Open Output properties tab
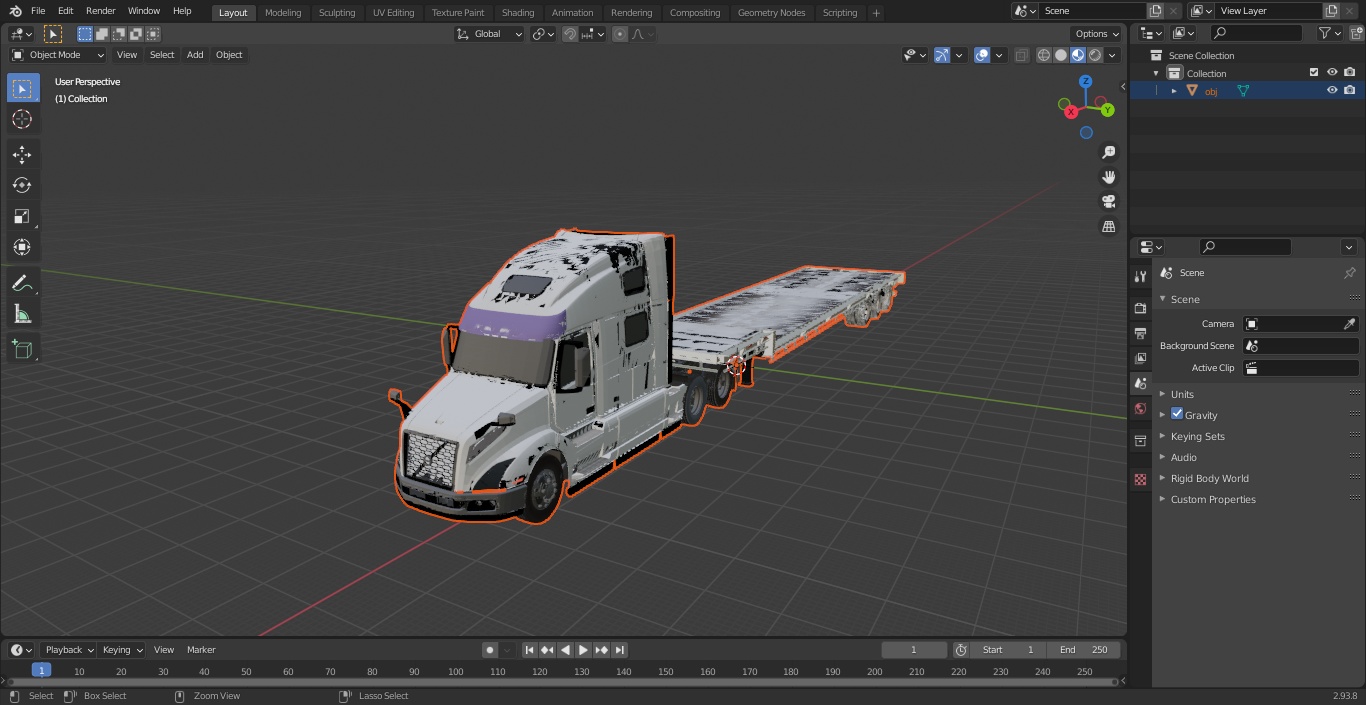Image resolution: width=1366 pixels, height=705 pixels. (1140, 333)
